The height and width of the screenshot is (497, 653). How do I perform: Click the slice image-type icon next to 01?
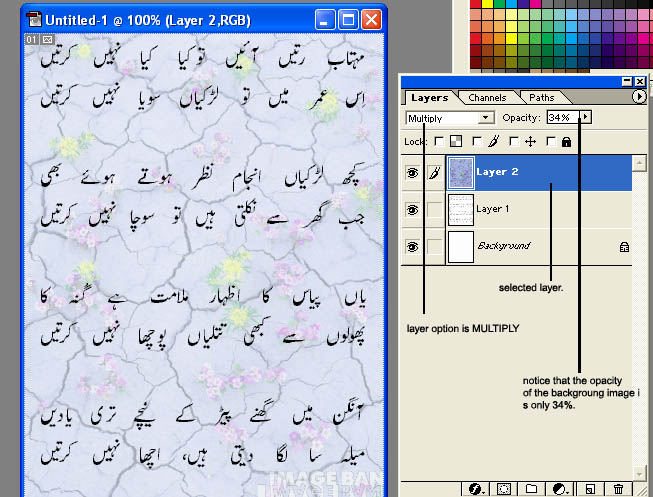click(x=47, y=40)
